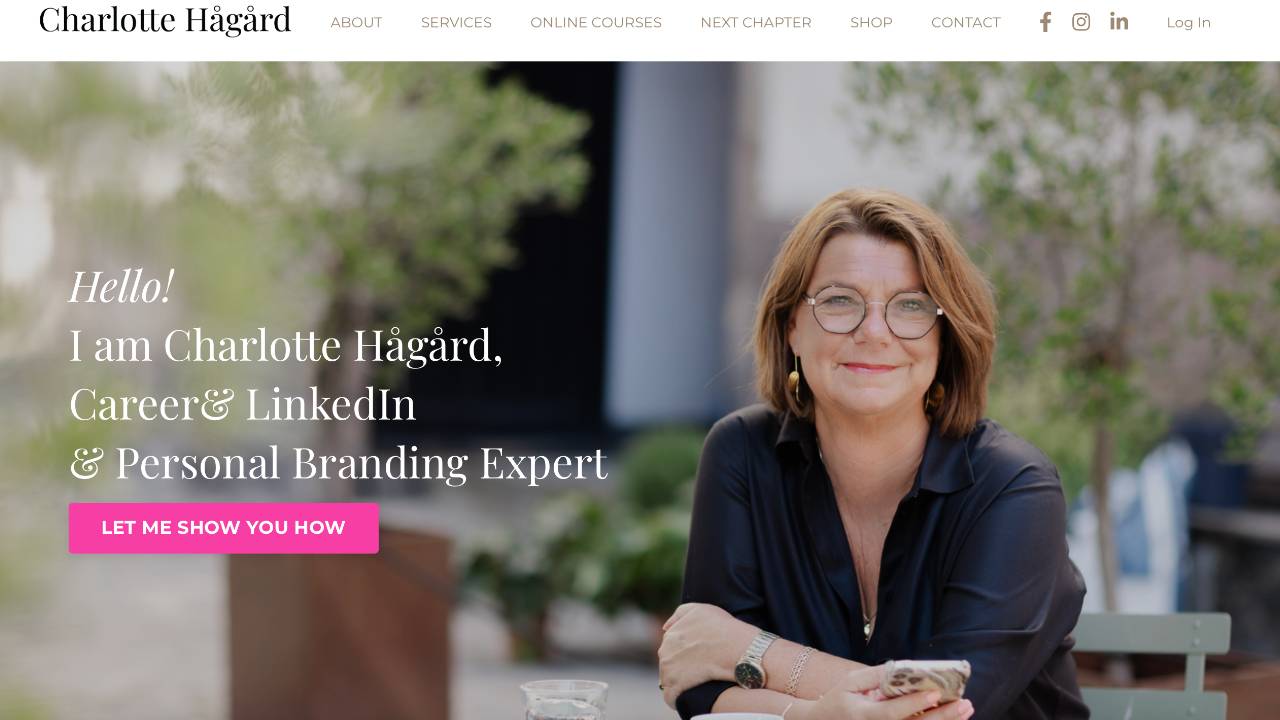Click the 'I am Charlotte Hågård,' headline
This screenshot has width=1280, height=720.
pyautogui.click(x=286, y=346)
